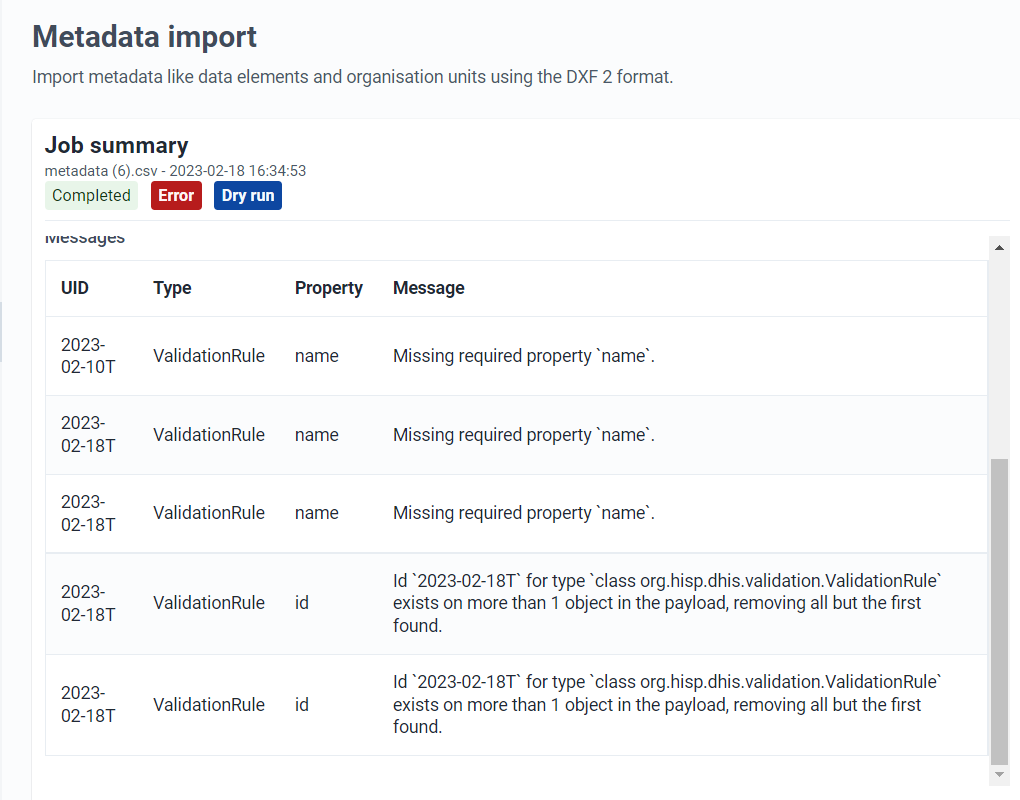Click the Type column header
Screen dimensions: 1020x800
(x=172, y=288)
